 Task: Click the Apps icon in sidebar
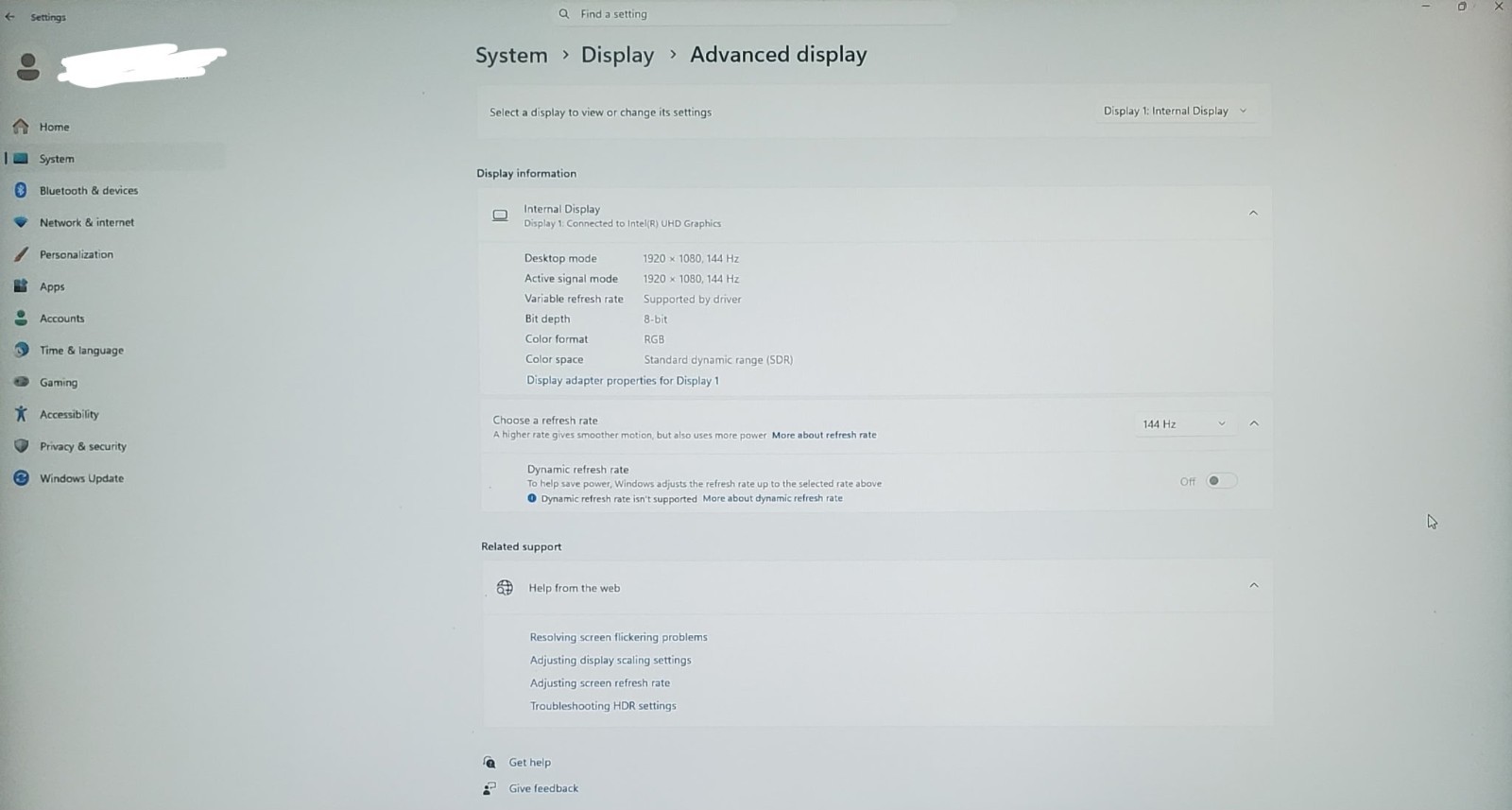pyautogui.click(x=21, y=285)
